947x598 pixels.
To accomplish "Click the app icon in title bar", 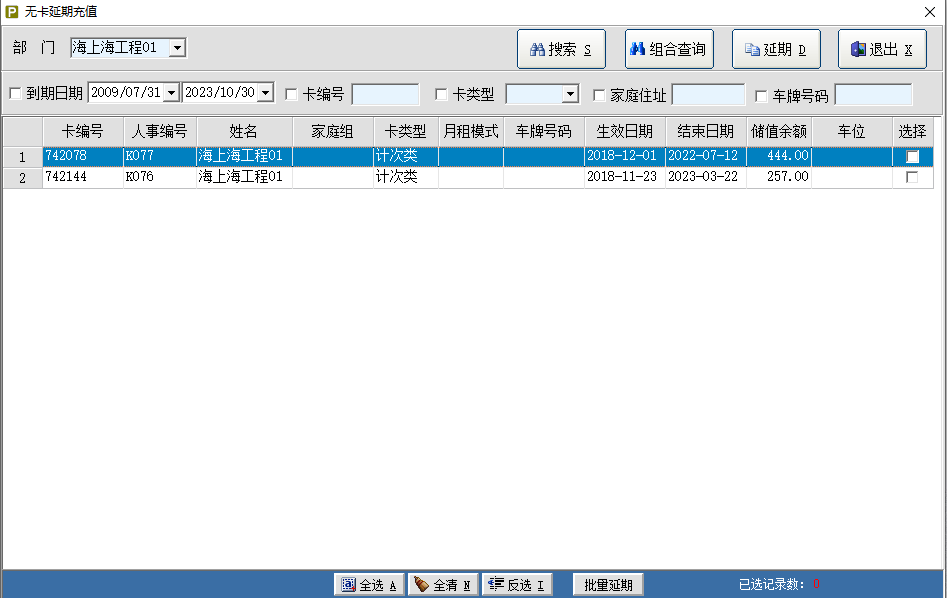I will tap(12, 11).
